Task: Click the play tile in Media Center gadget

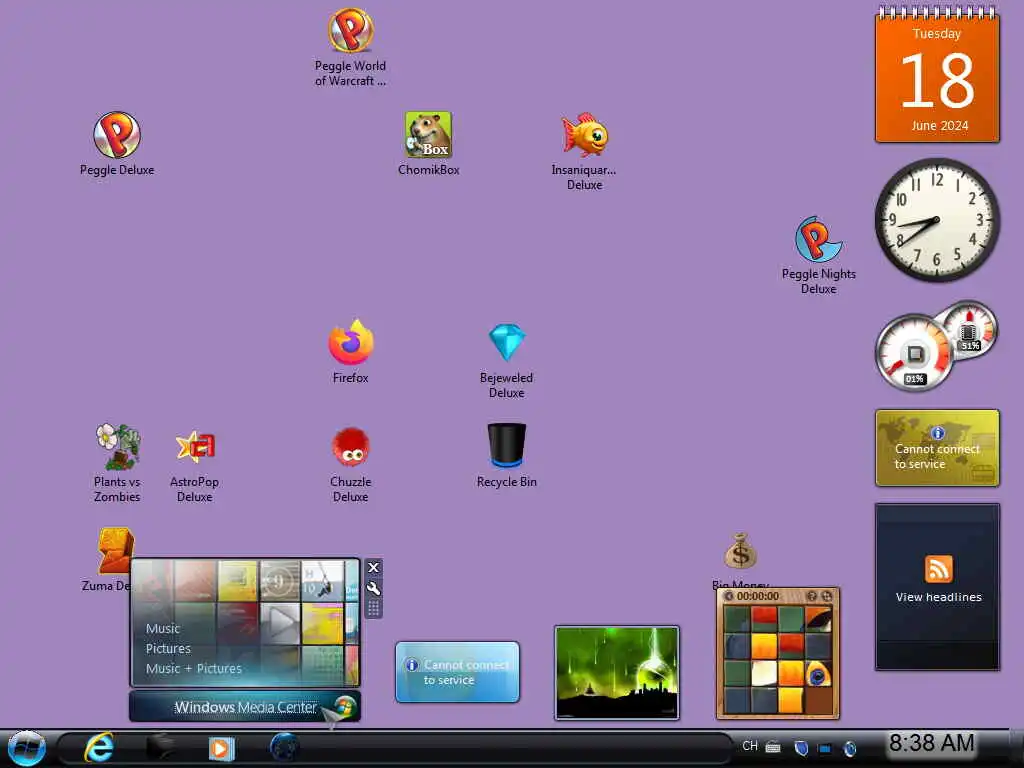Action: point(281,623)
